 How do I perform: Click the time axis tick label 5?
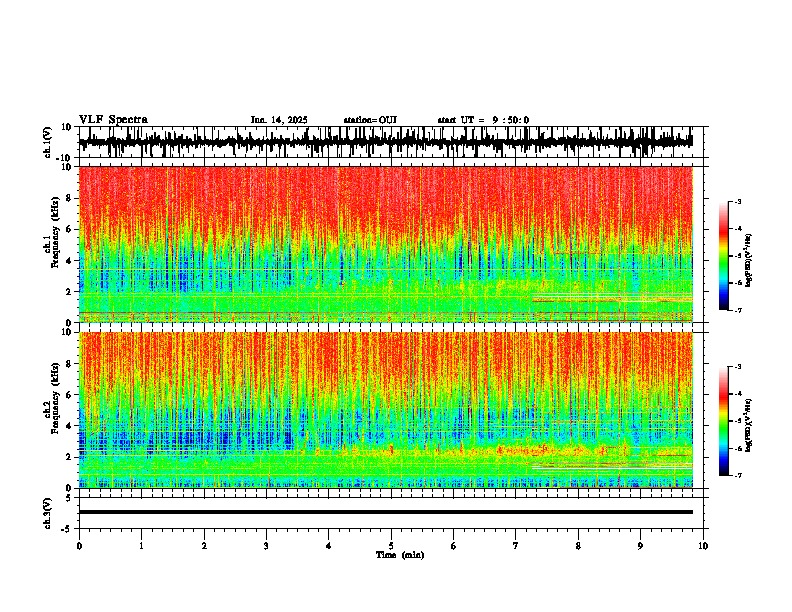tap(391, 546)
